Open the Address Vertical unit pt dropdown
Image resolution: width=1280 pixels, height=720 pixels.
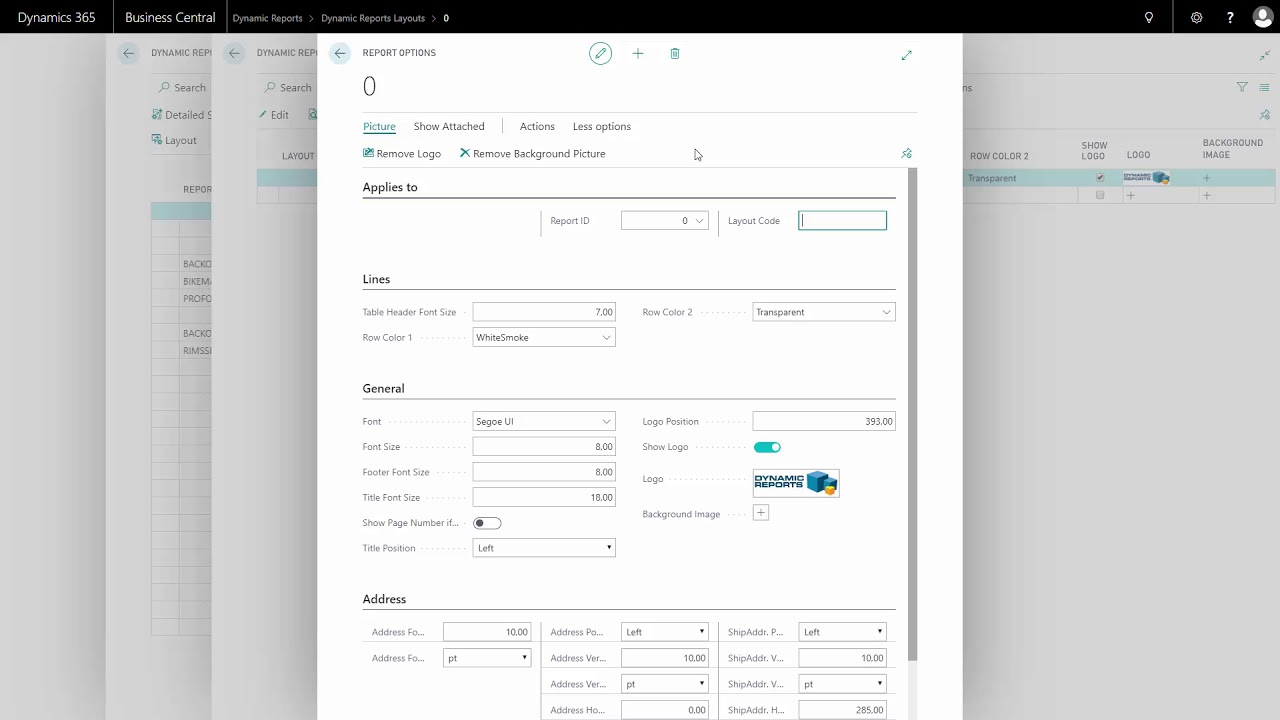[665, 684]
